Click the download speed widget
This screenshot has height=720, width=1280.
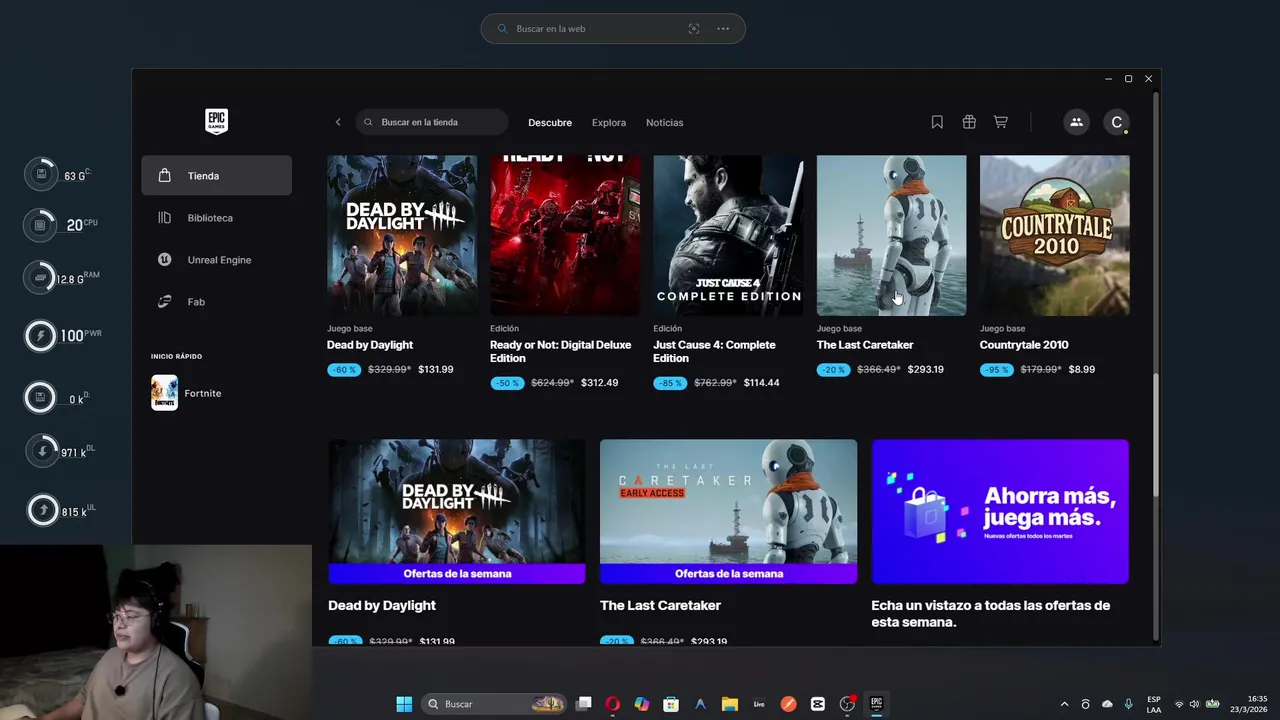tap(59, 452)
